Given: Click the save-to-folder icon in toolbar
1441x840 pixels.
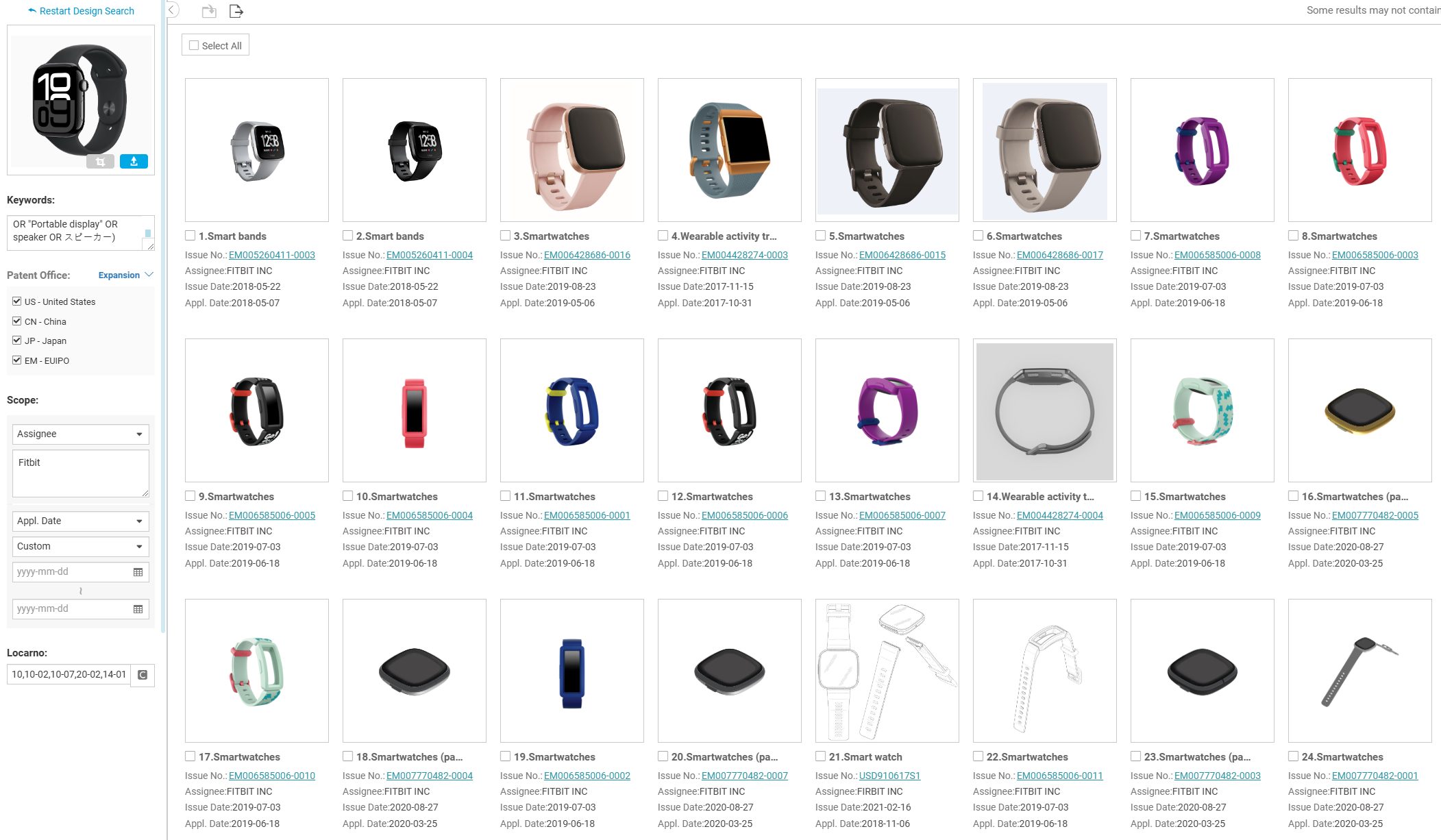Looking at the screenshot, I should pos(209,11).
